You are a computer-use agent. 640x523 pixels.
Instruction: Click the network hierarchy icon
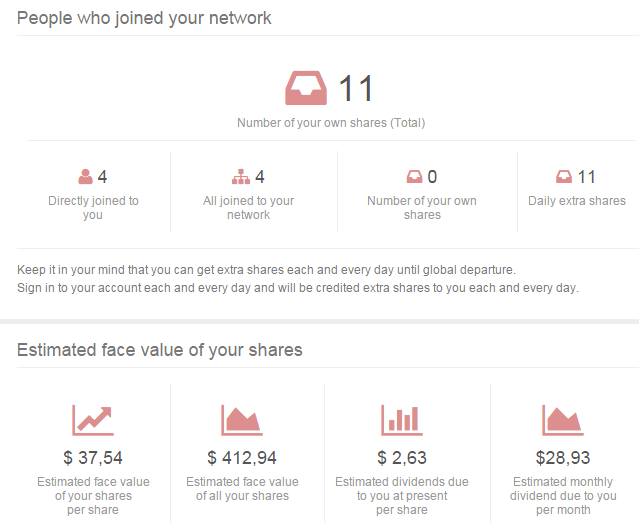click(x=240, y=177)
